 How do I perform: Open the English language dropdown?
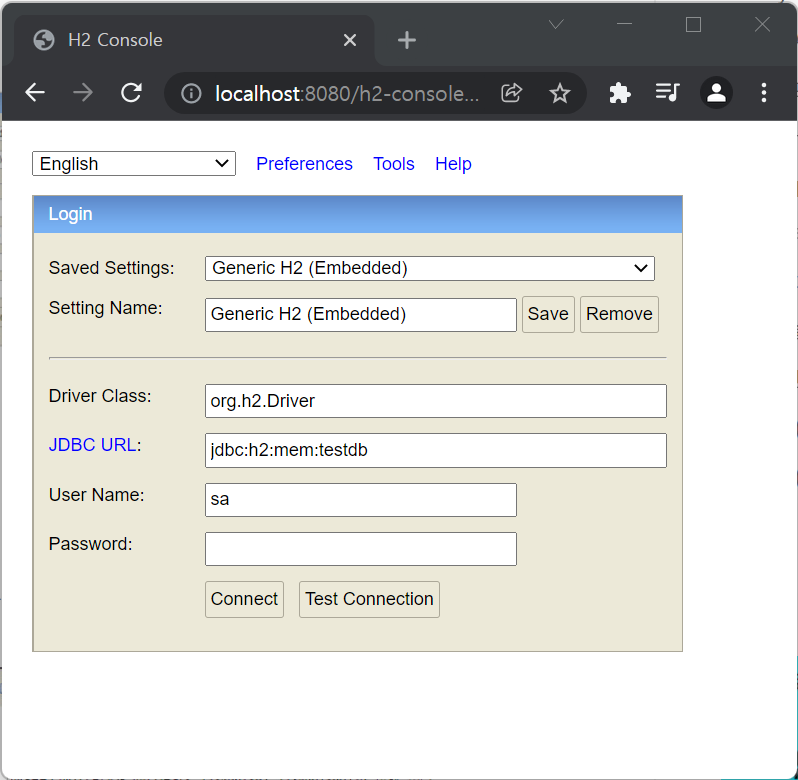click(x=134, y=164)
